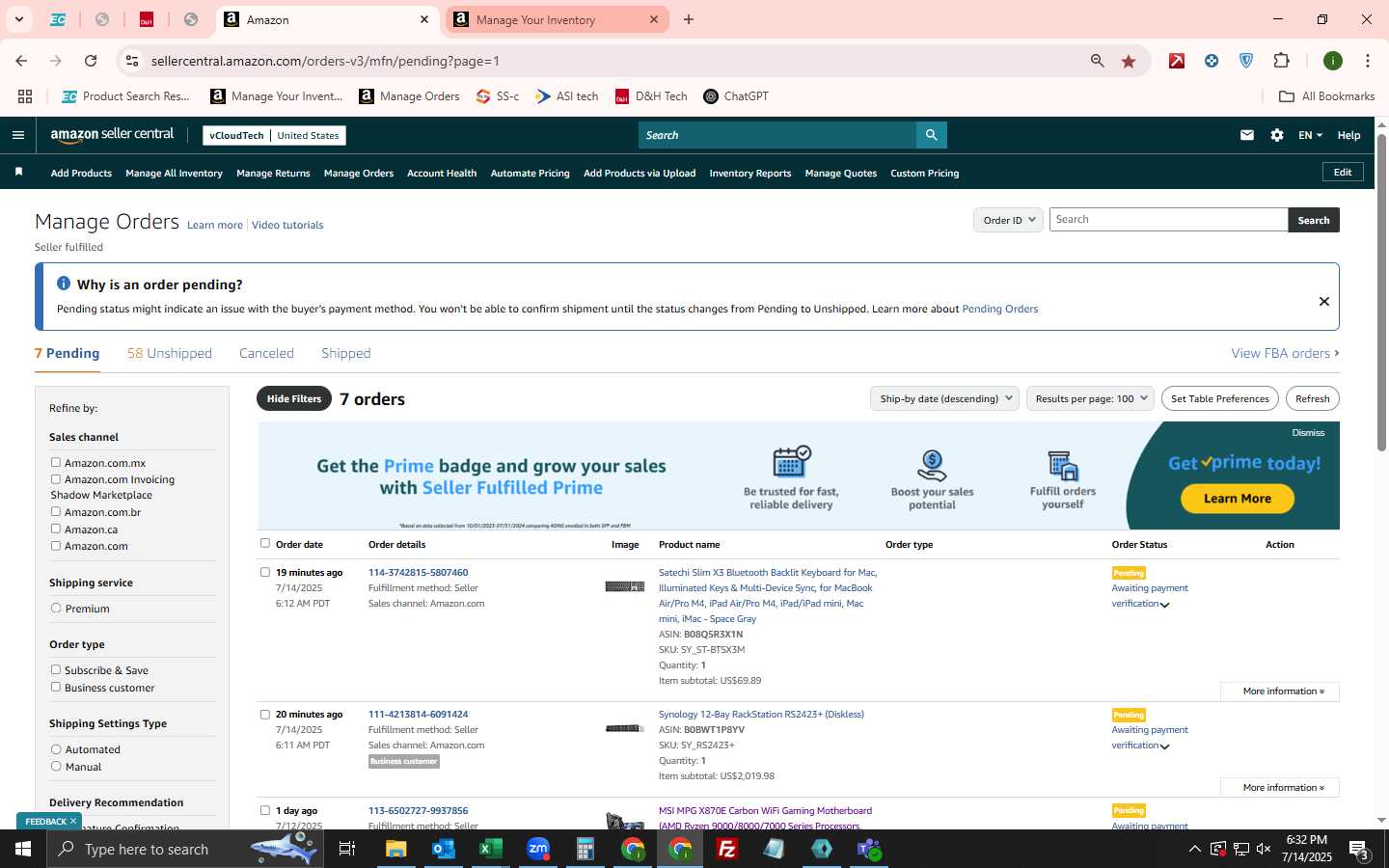The width and height of the screenshot is (1389, 868).
Task: Open the messages envelope icon
Action: click(1247, 135)
